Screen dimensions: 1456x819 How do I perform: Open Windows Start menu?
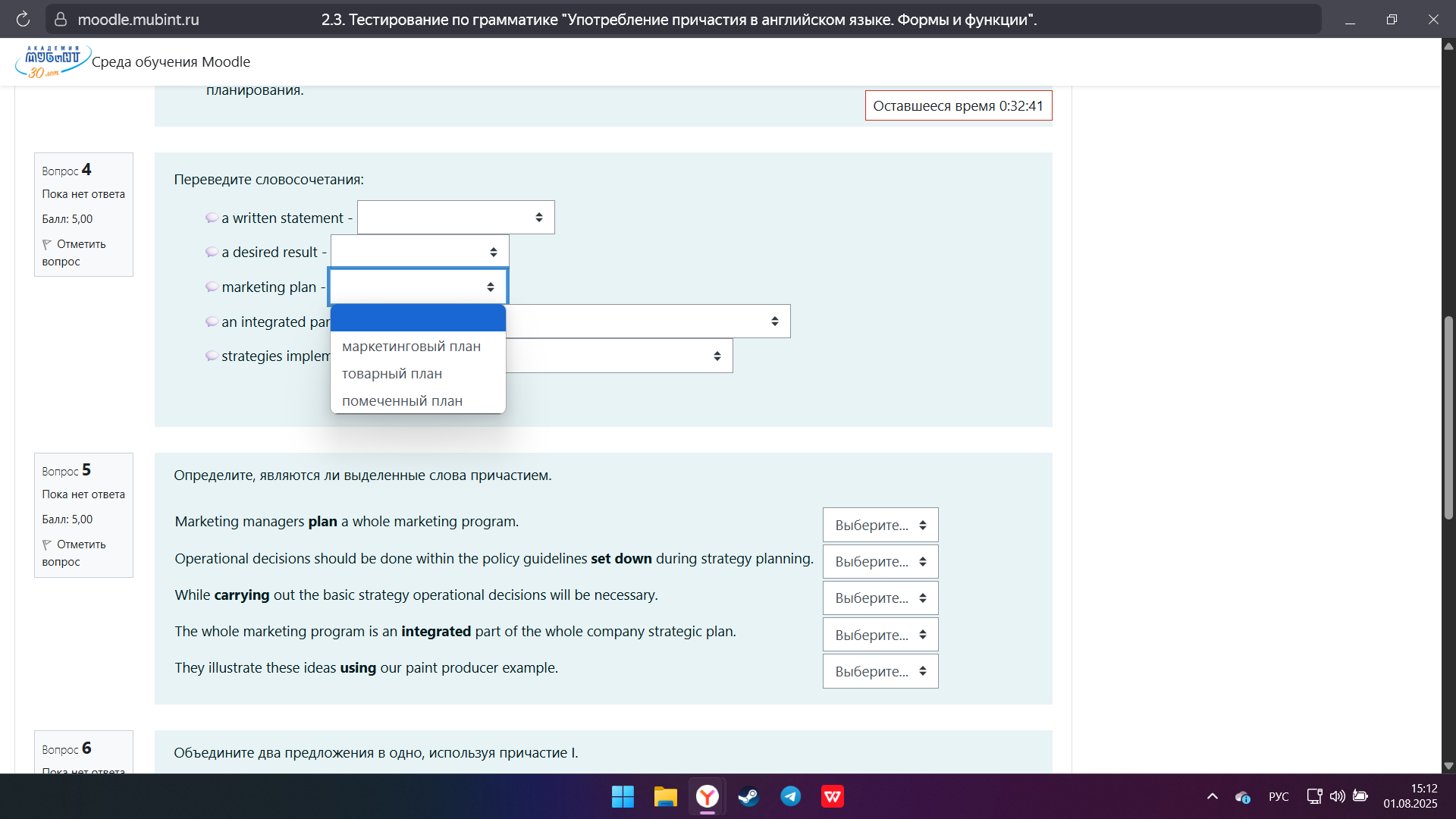tap(623, 796)
